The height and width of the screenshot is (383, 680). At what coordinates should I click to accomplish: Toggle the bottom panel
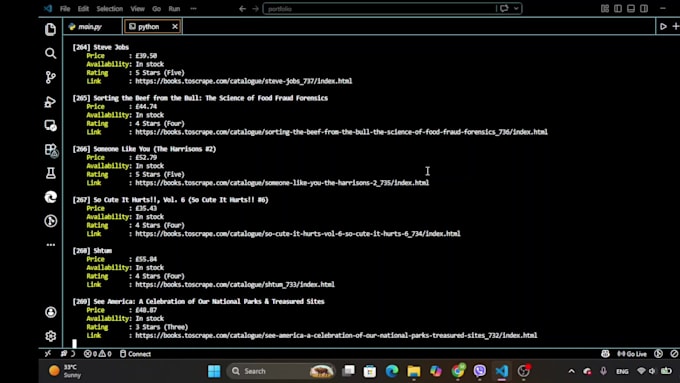coord(631,9)
